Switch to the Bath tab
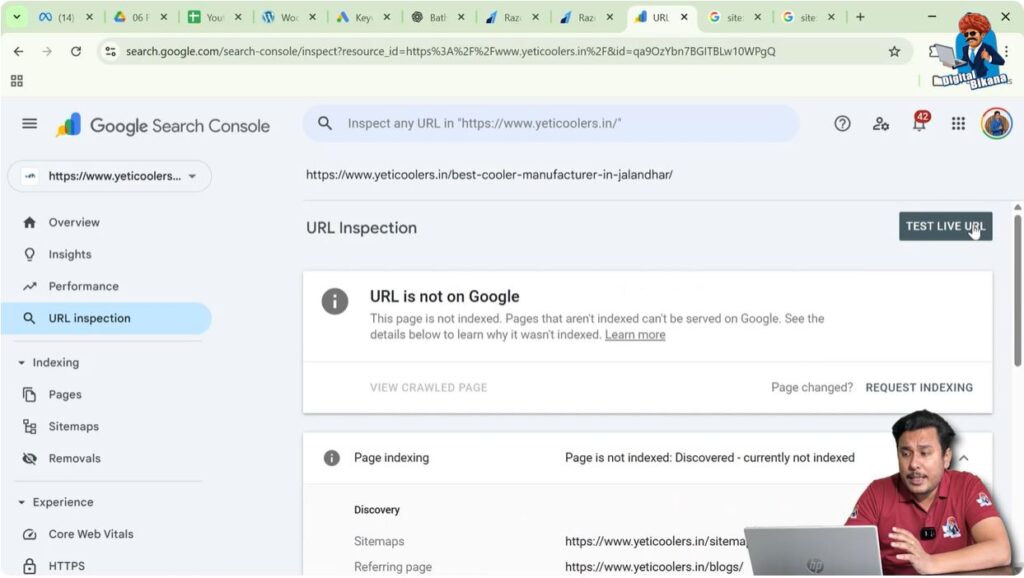 [x=431, y=18]
